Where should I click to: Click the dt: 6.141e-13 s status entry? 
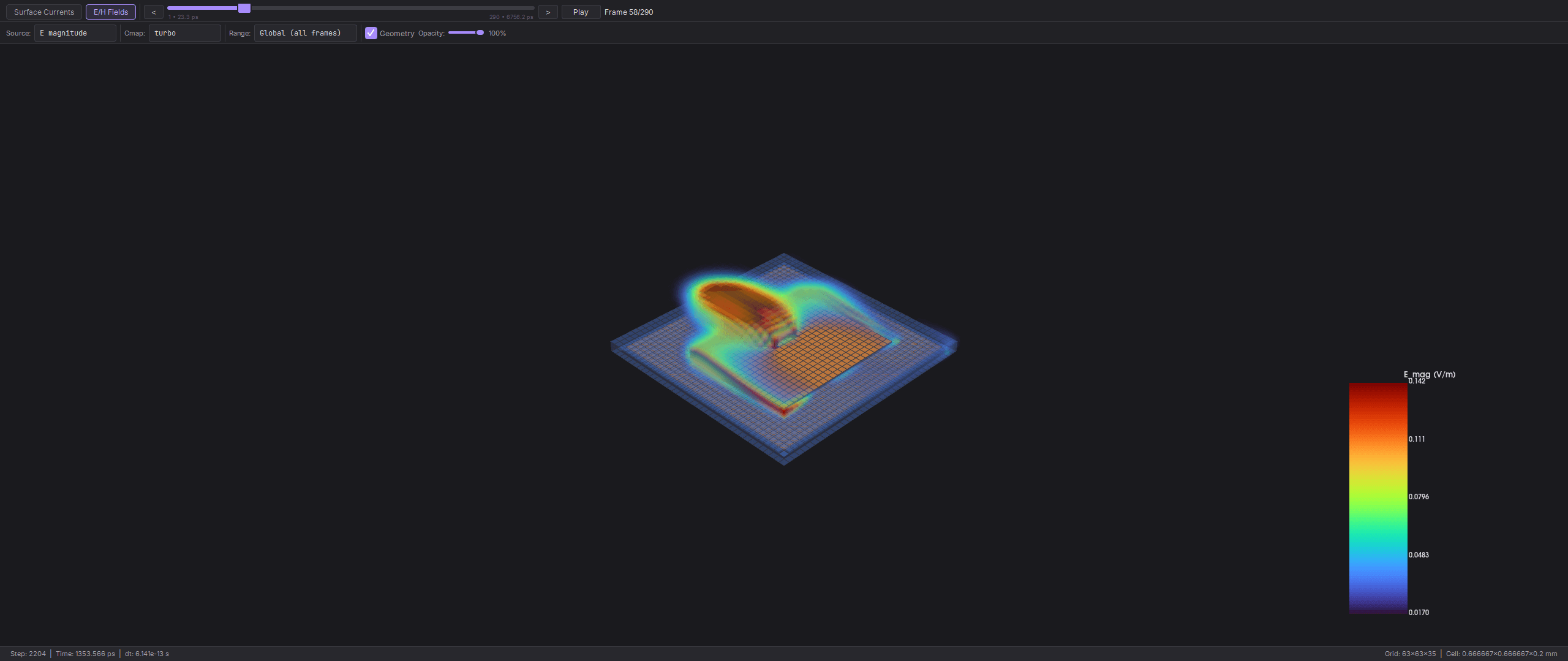pos(147,654)
